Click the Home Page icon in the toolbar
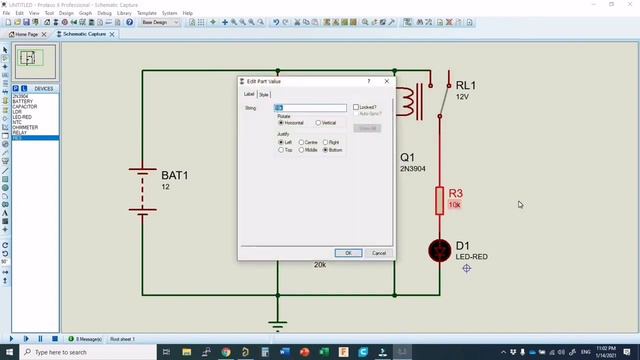This screenshot has width=640, height=360. 47,22
